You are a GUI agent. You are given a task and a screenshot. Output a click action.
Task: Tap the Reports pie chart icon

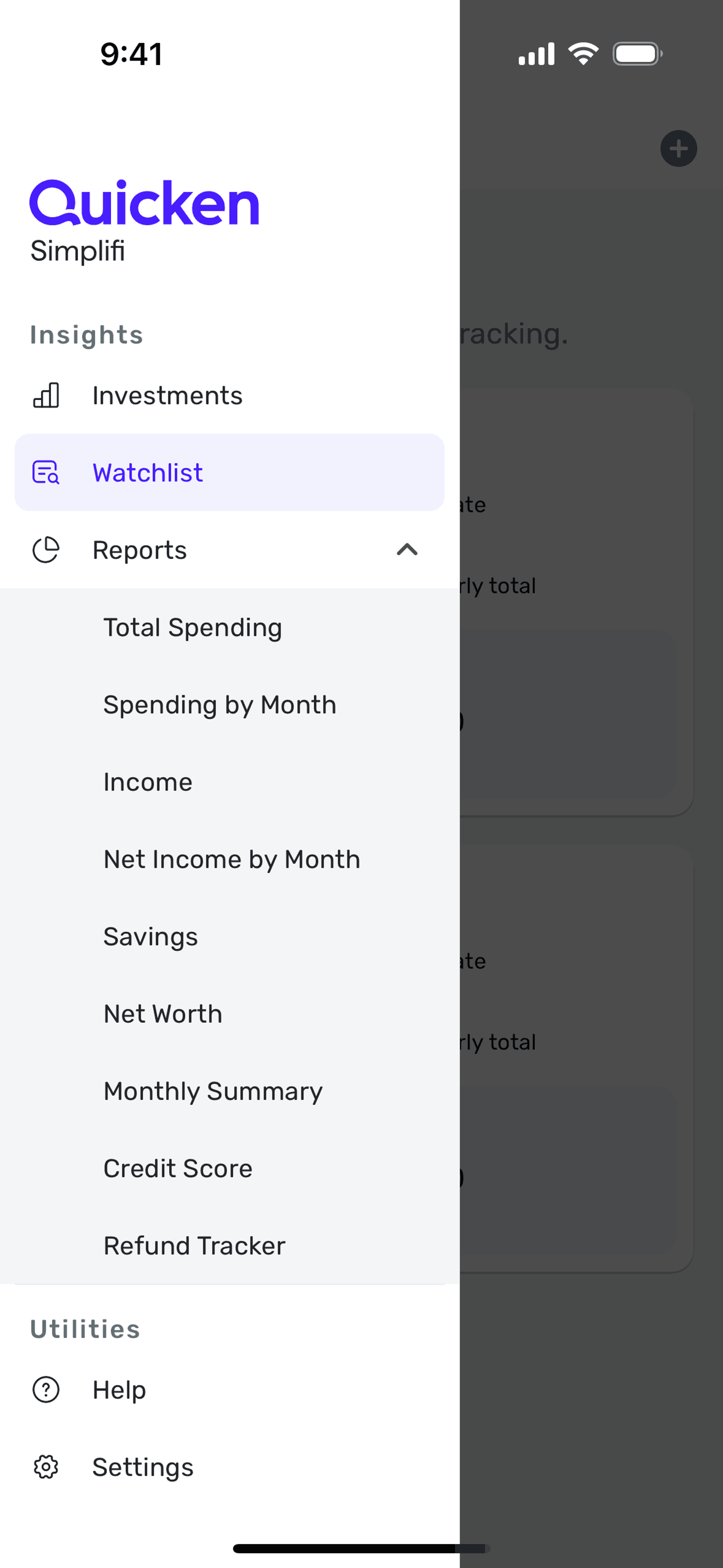point(46,550)
